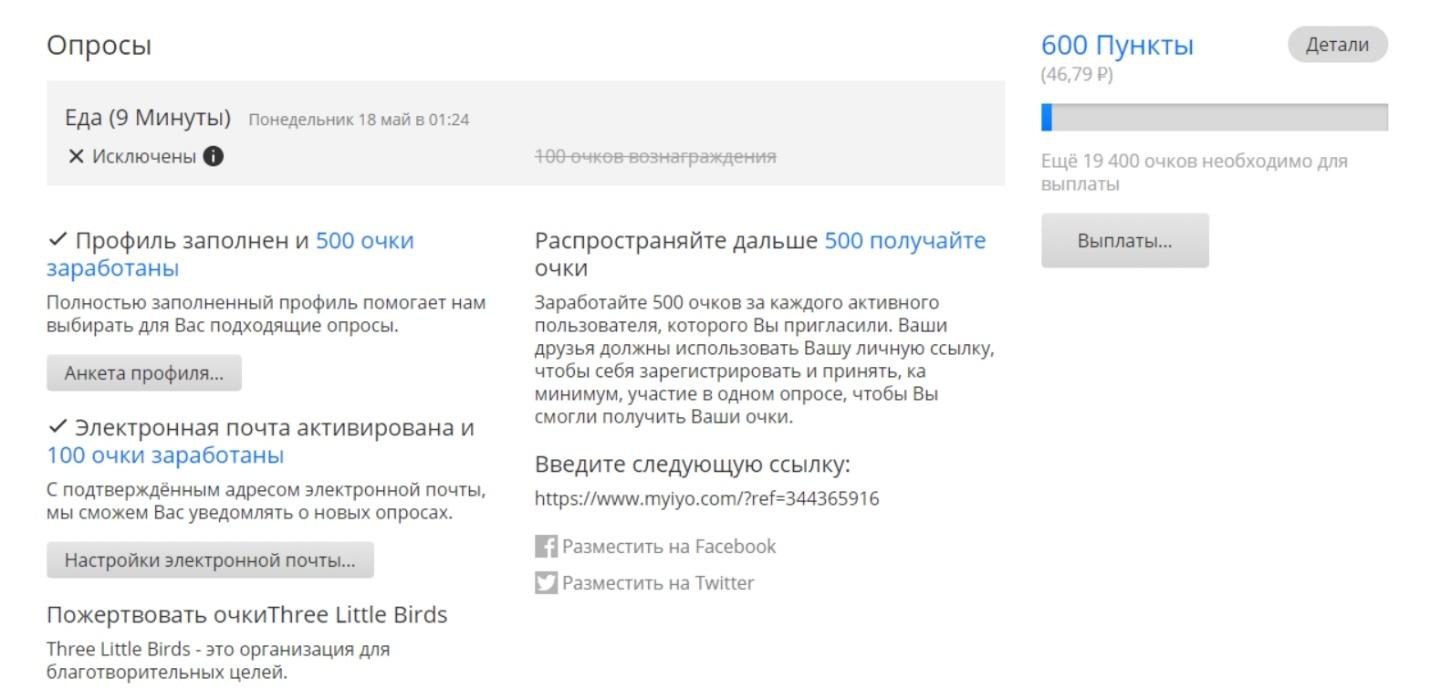Click the Facebook icon
This screenshot has width=1431, height=700.
click(x=545, y=547)
